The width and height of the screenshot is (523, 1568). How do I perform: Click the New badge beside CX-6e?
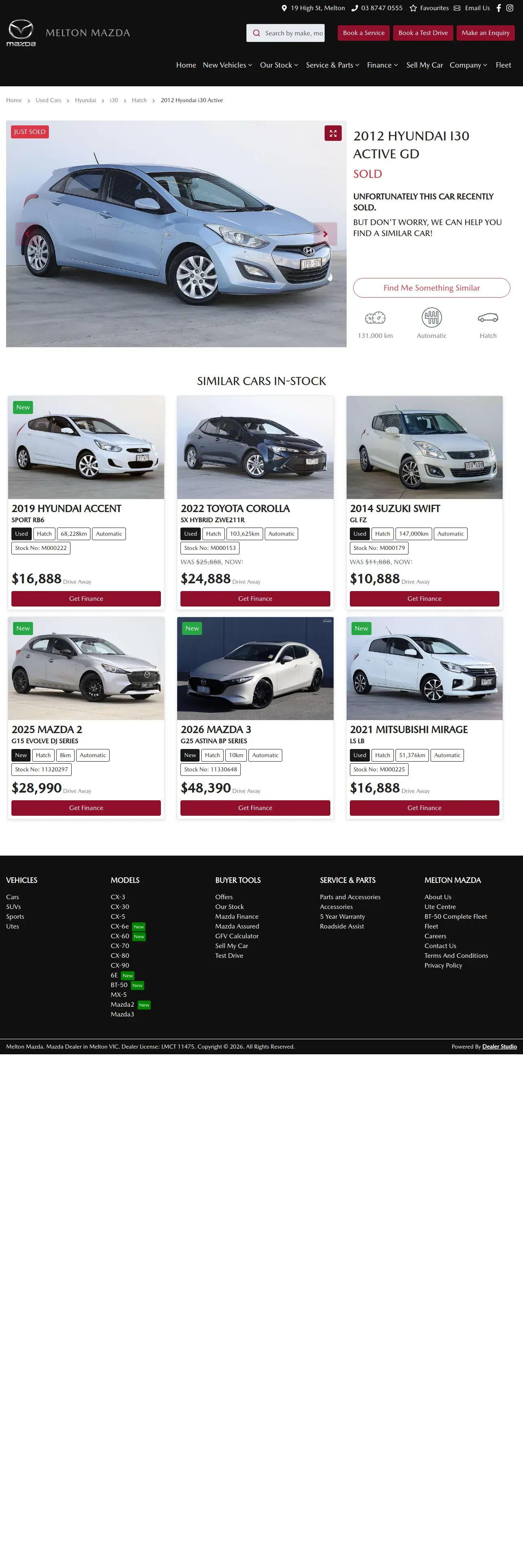coord(139,926)
